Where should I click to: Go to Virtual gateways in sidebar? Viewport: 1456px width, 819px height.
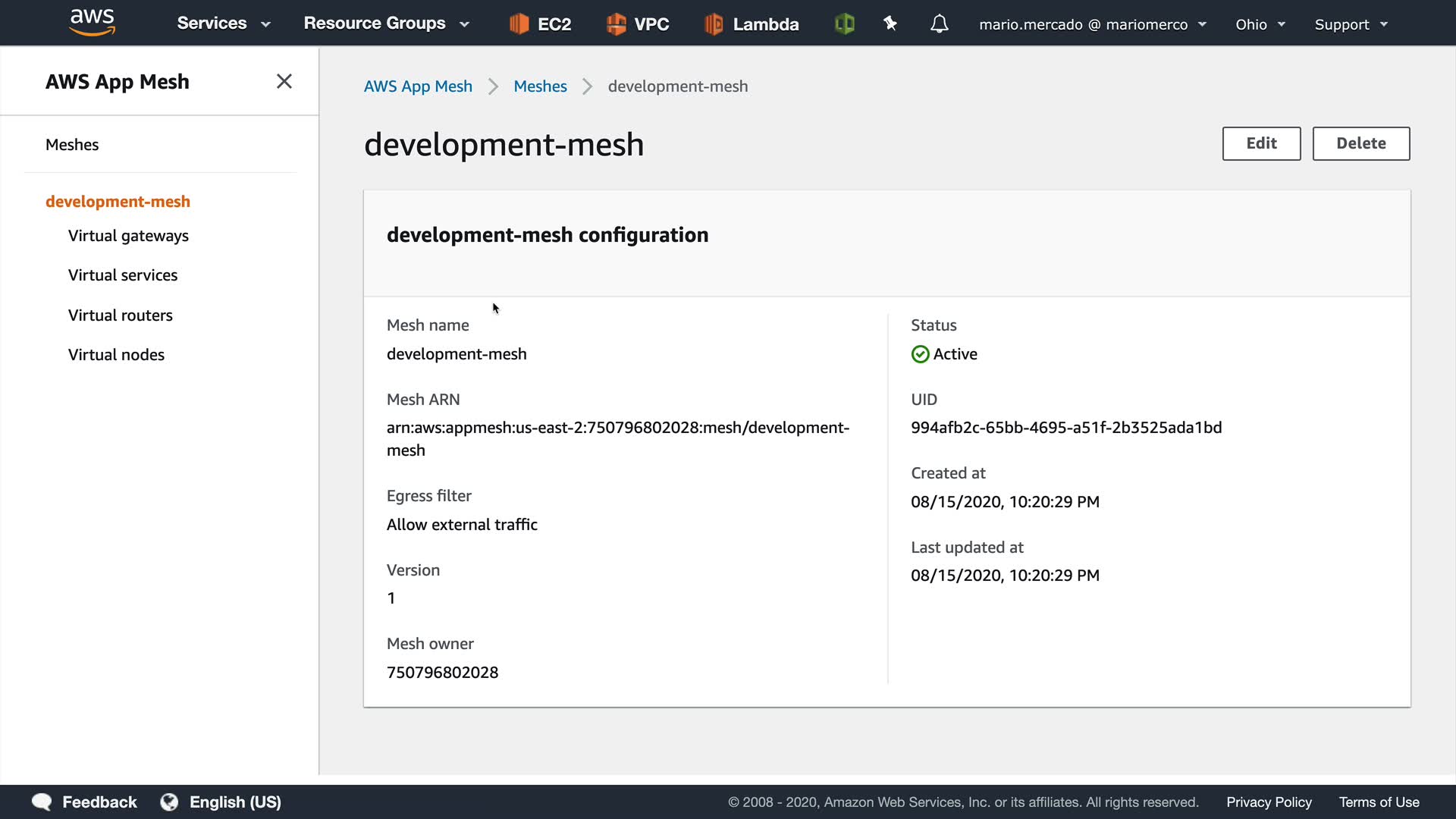(128, 236)
